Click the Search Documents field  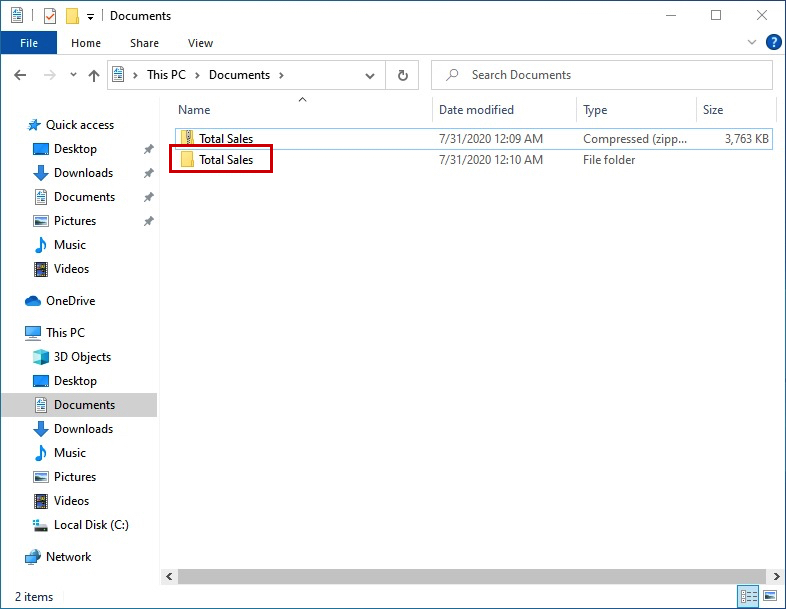[x=602, y=75]
